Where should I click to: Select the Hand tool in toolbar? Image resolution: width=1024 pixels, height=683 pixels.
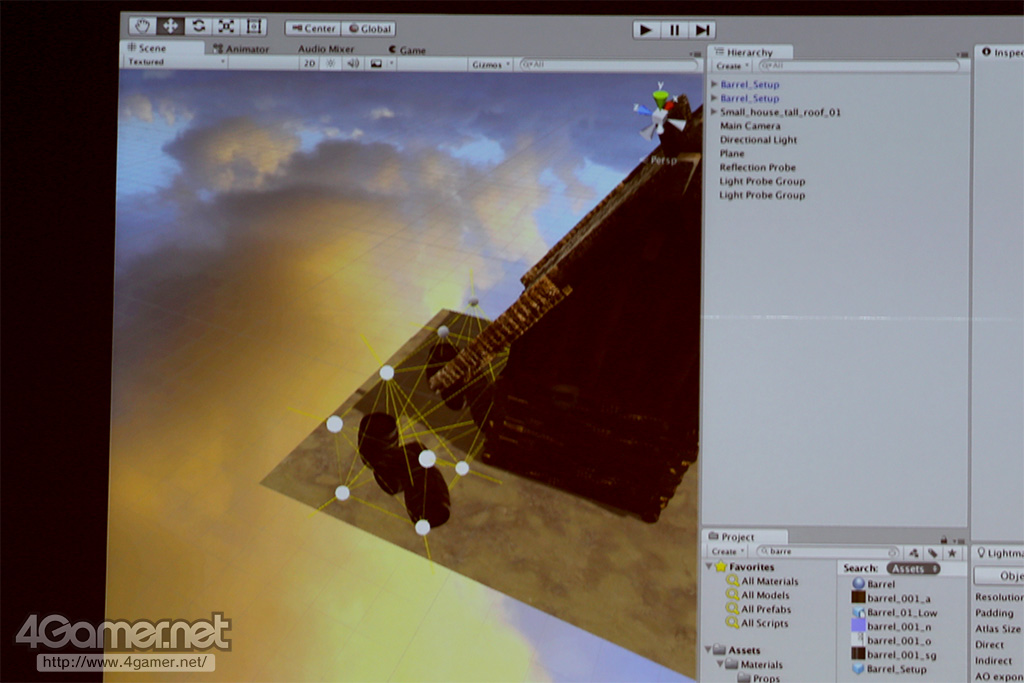[x=142, y=27]
